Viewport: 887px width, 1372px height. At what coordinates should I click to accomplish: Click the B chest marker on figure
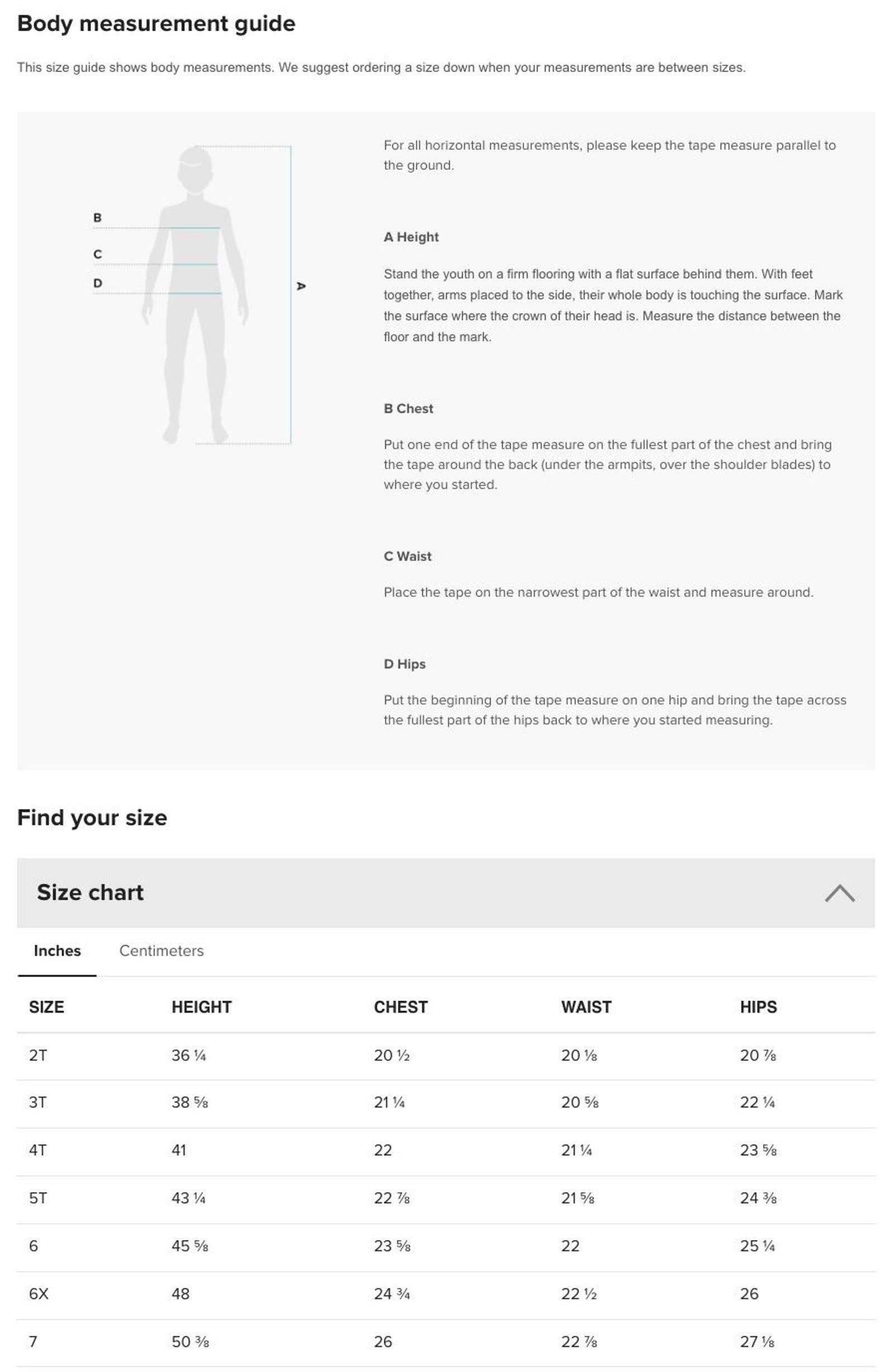(x=97, y=218)
